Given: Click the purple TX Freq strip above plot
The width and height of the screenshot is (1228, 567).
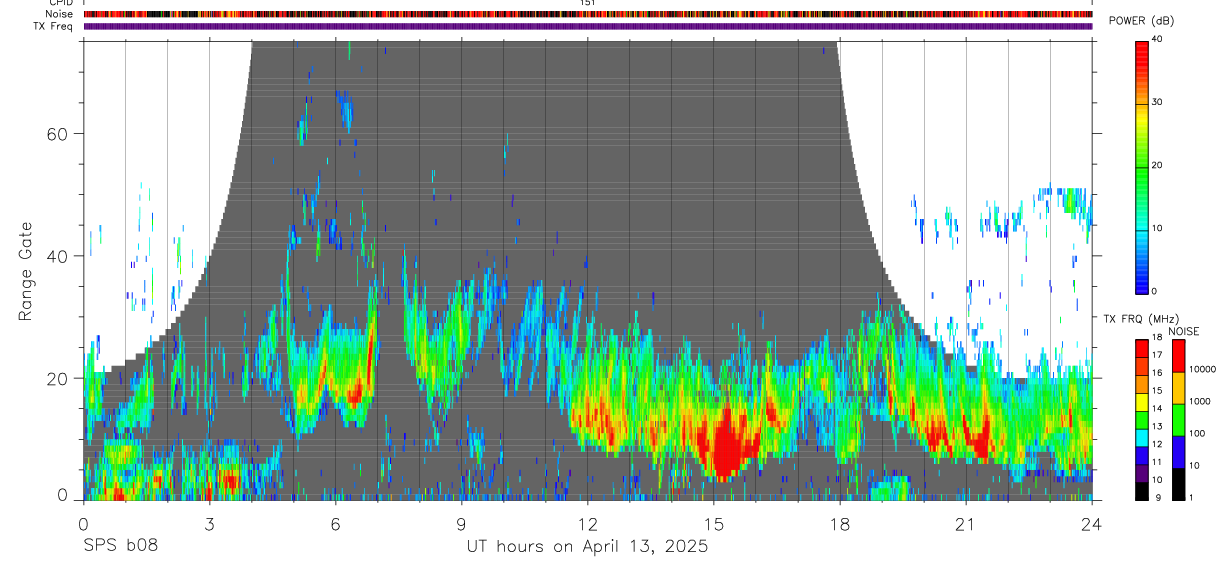Looking at the screenshot, I should (x=588, y=26).
